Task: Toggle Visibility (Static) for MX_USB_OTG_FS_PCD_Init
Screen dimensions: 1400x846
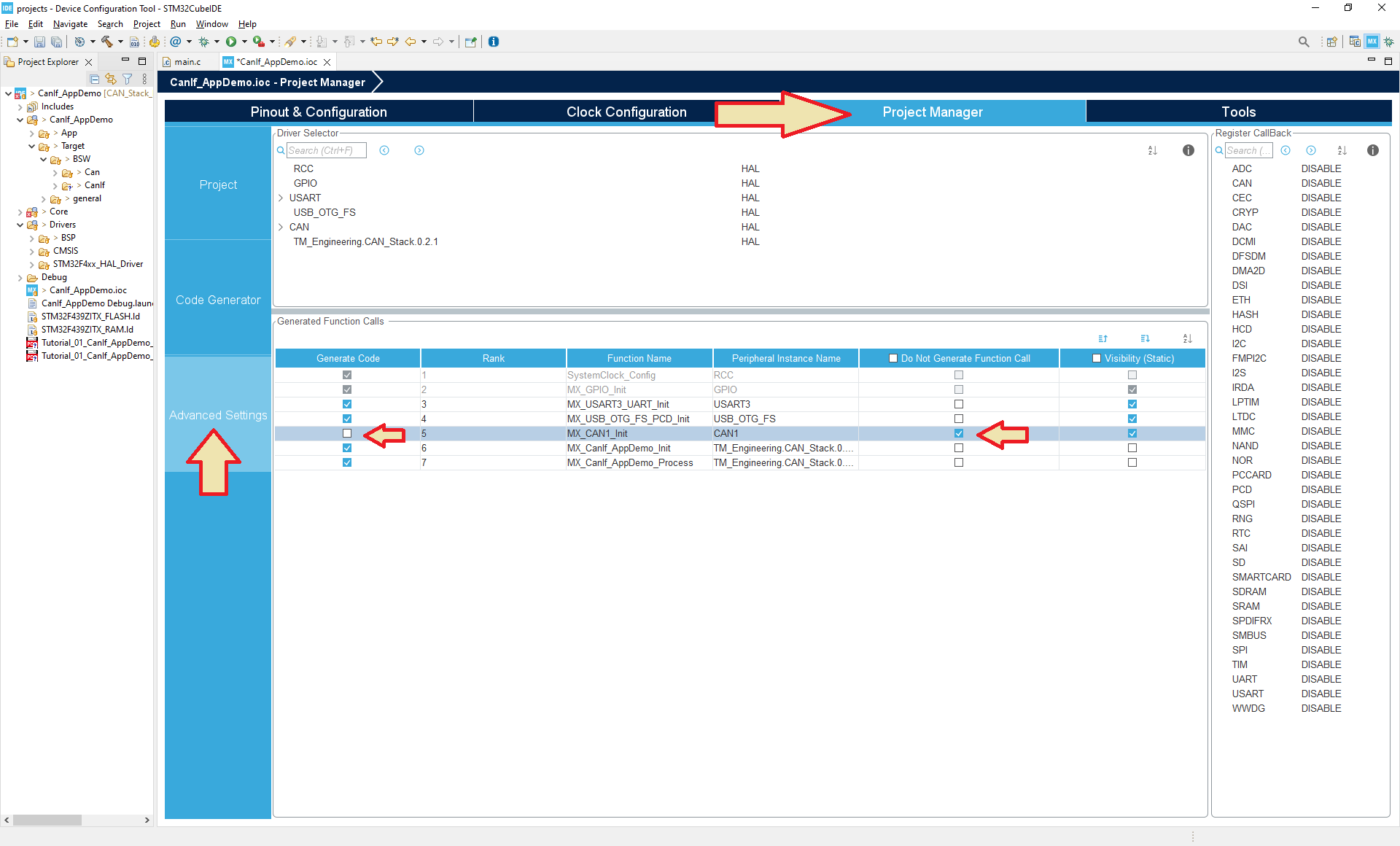Action: coord(1132,419)
